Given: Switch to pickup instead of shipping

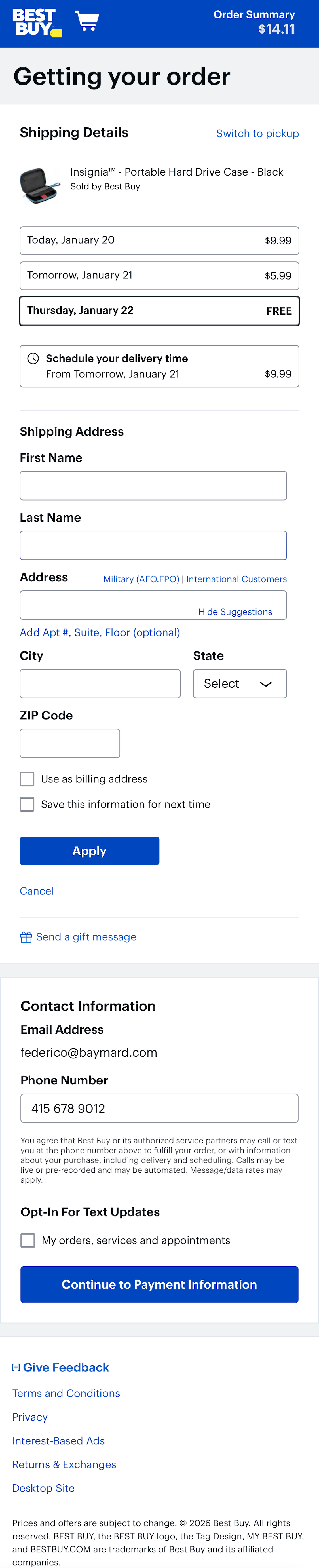Looking at the screenshot, I should 257,133.
